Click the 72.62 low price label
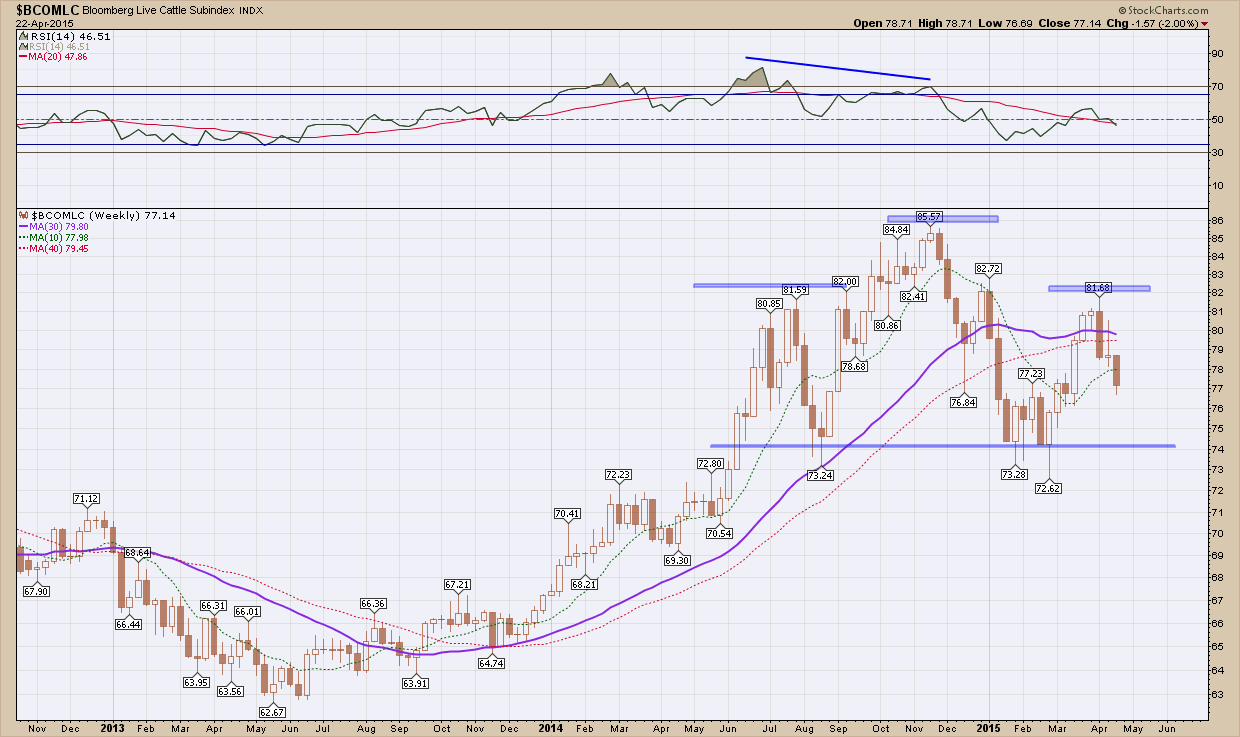Screen dimensions: 1240x737 tap(1048, 488)
